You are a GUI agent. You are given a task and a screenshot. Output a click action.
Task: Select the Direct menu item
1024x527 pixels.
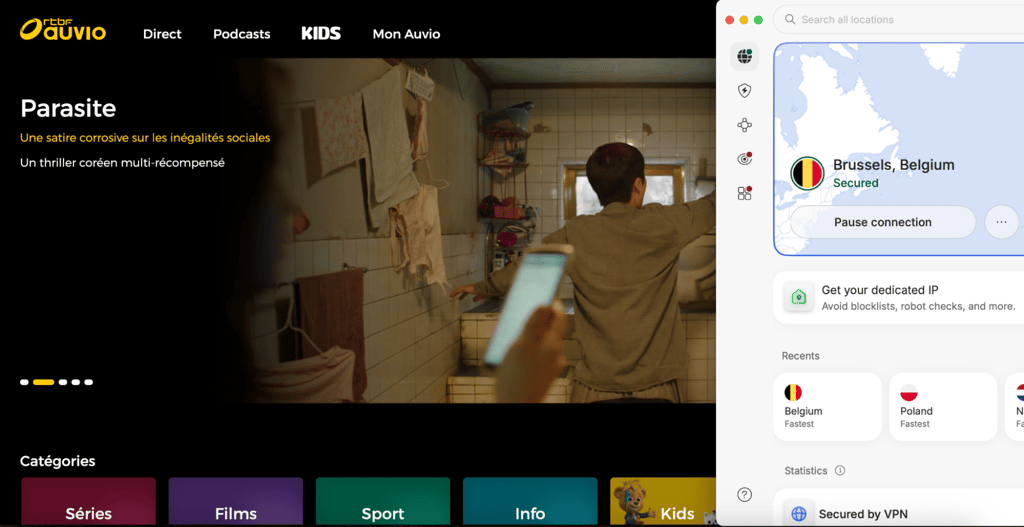163,34
